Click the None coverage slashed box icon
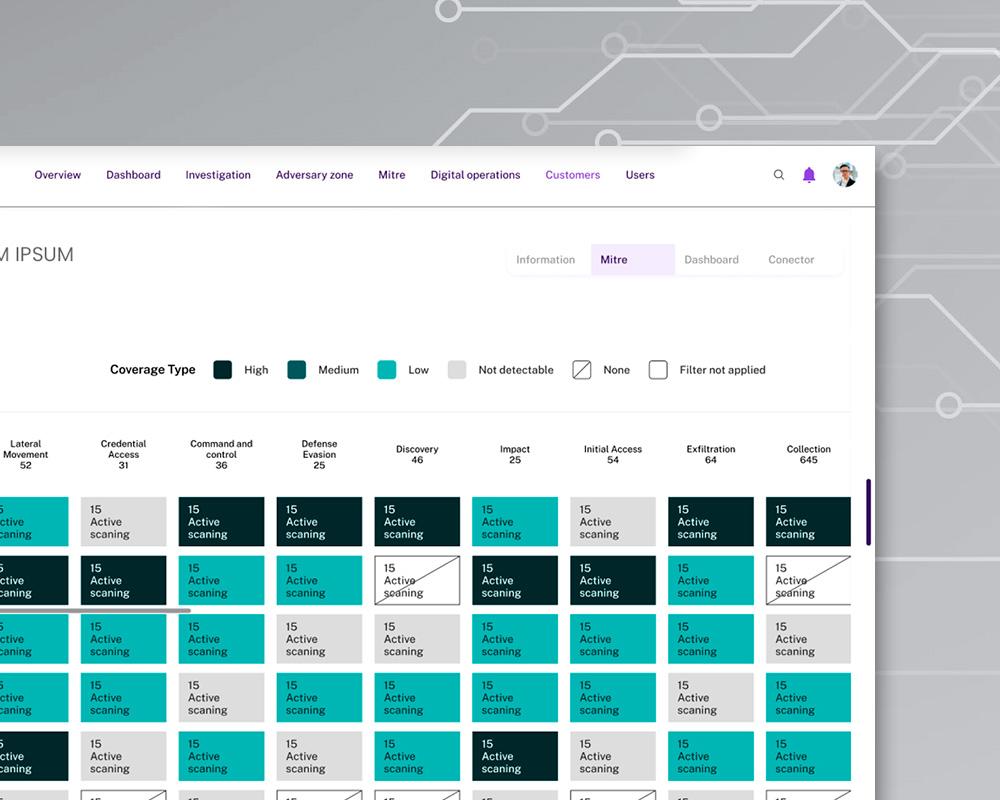The height and width of the screenshot is (800, 1000). (582, 370)
